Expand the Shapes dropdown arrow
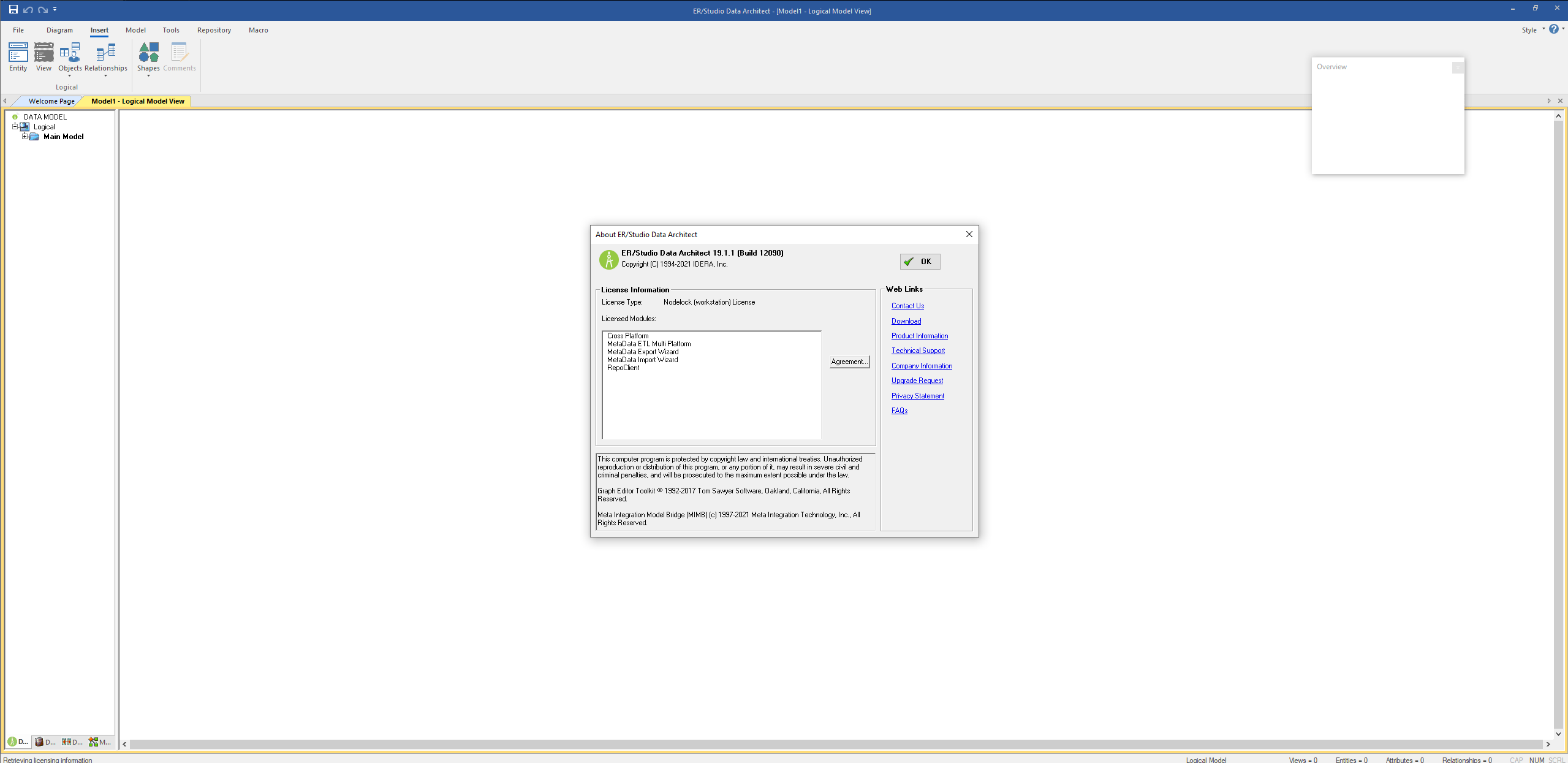 148,76
